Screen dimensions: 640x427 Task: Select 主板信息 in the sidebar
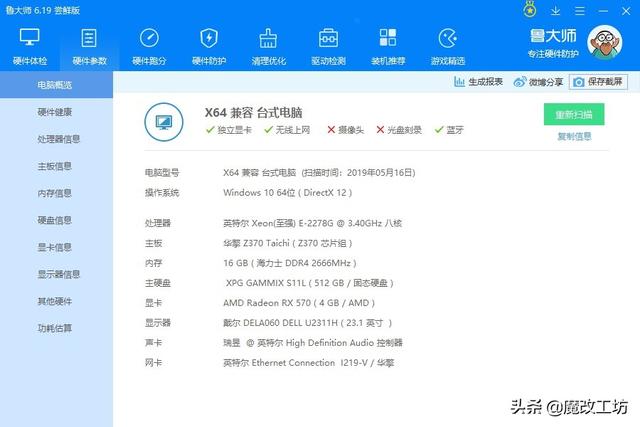[56, 166]
